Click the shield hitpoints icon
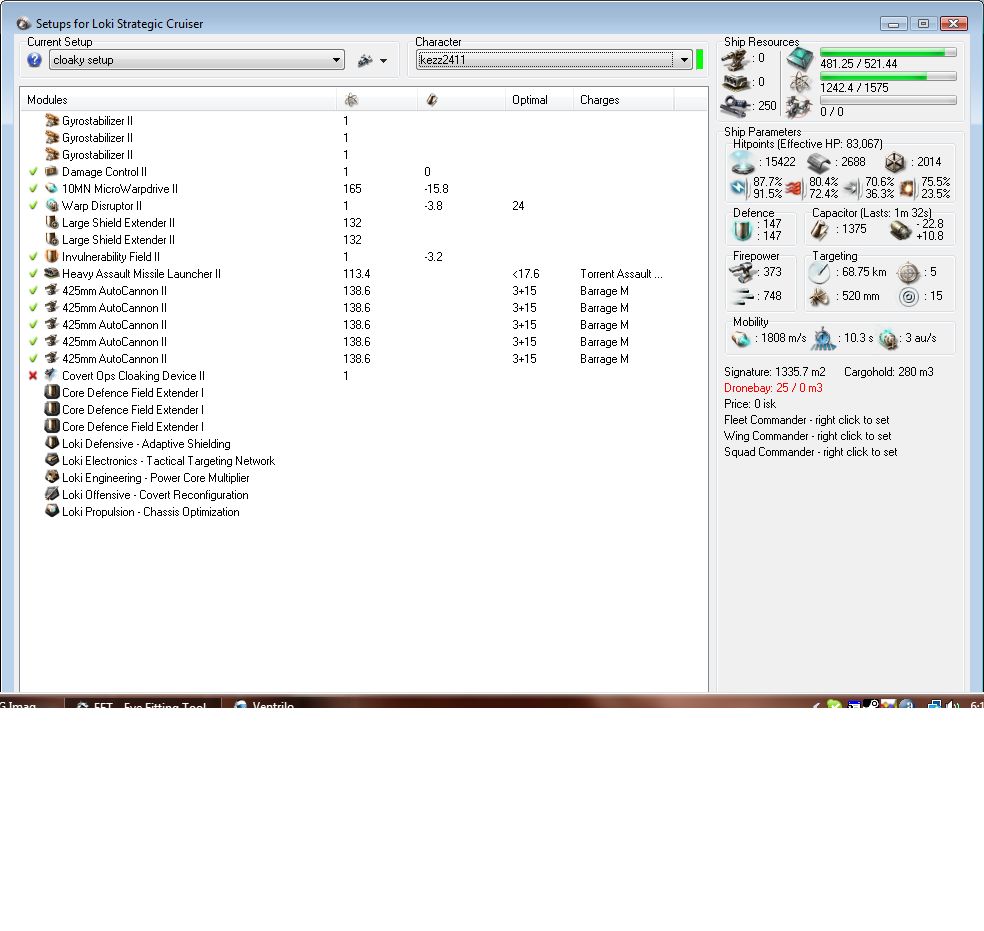Screen dimensions: 984x931 coord(742,162)
